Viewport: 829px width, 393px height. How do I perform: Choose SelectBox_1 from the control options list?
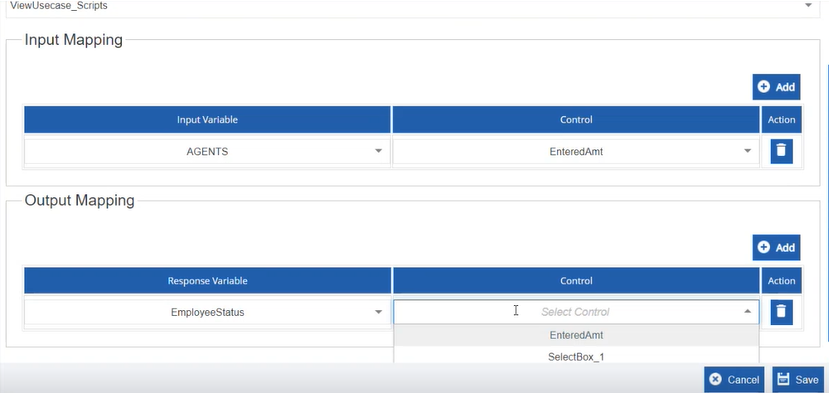click(x=576, y=357)
